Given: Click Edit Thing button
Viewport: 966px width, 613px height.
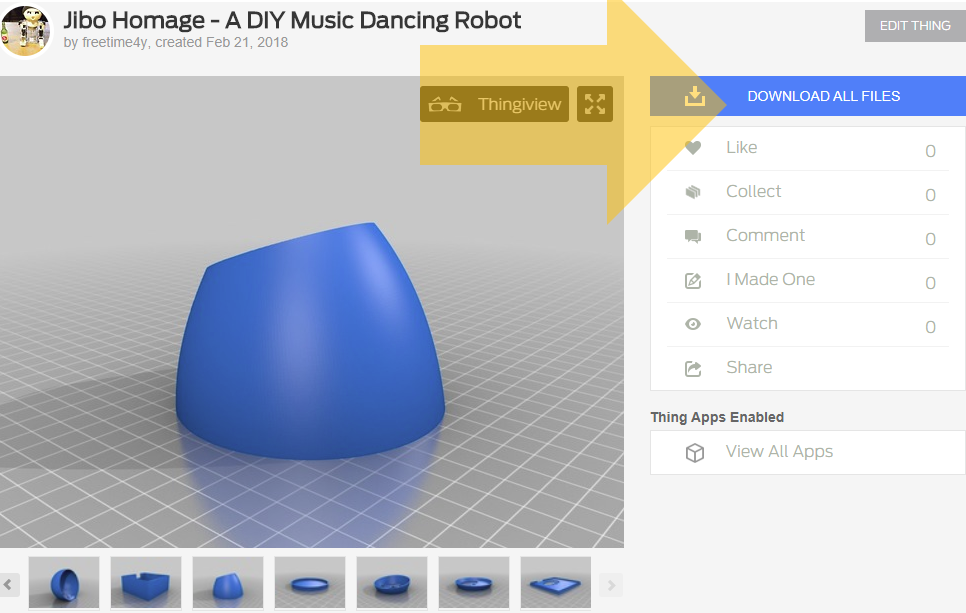Looking at the screenshot, I should (915, 26).
